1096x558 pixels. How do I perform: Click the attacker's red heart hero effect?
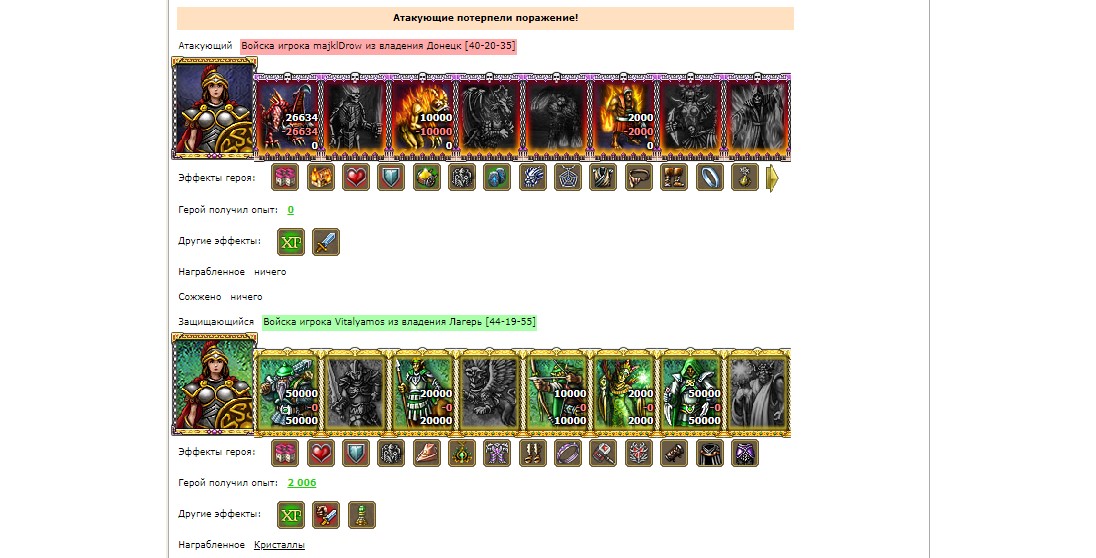click(356, 178)
